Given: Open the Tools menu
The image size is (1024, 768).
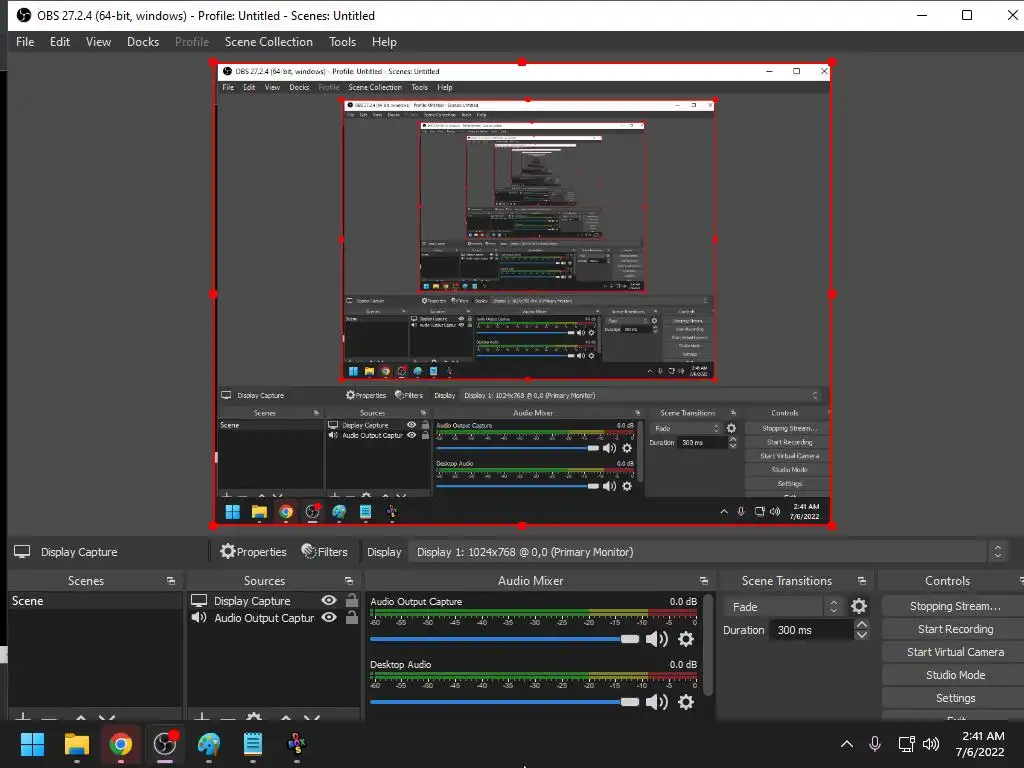Looking at the screenshot, I should point(342,42).
